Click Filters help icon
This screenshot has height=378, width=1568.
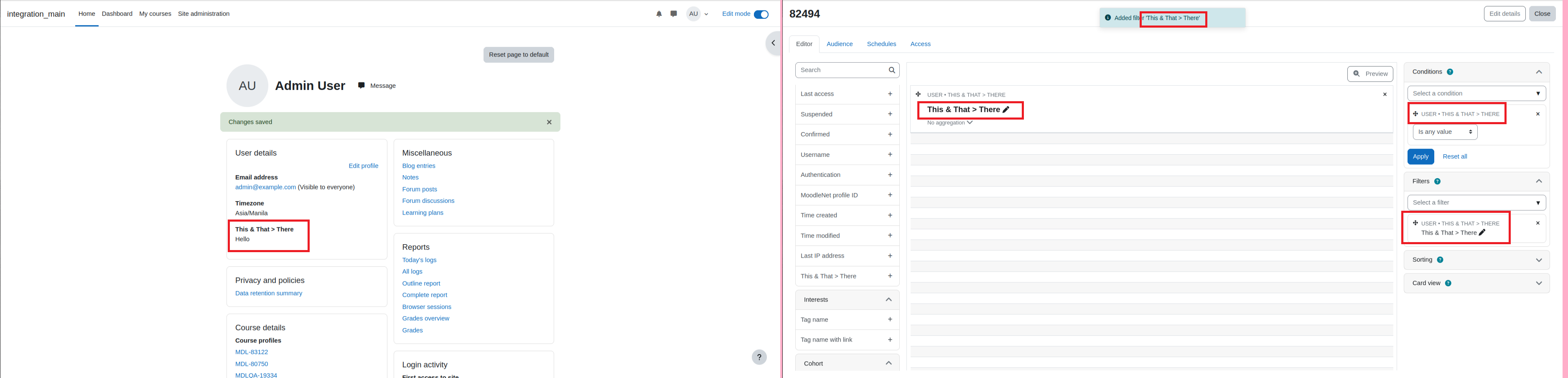pos(1437,181)
